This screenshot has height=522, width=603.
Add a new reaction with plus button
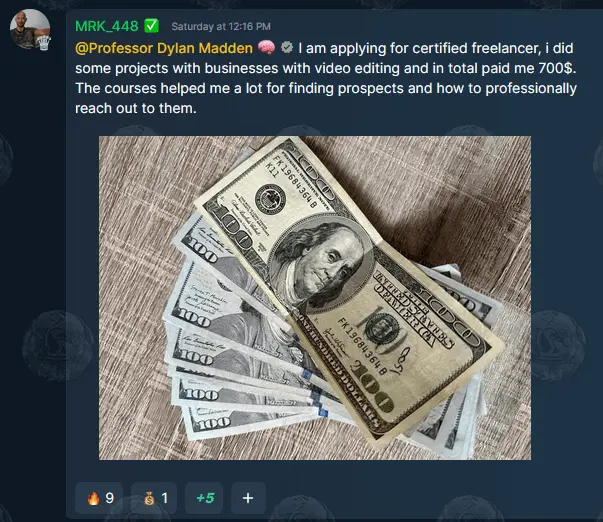tap(248, 498)
